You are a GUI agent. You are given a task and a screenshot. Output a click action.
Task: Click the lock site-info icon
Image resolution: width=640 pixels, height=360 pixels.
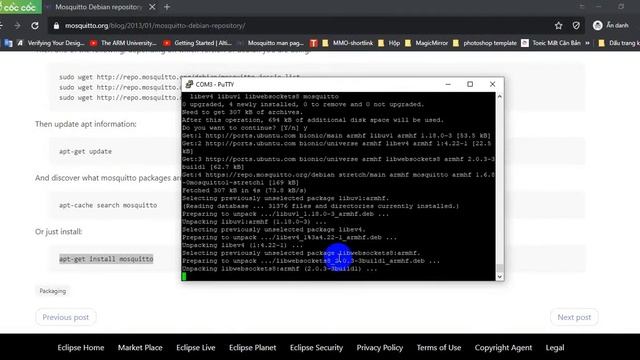pos(56,26)
